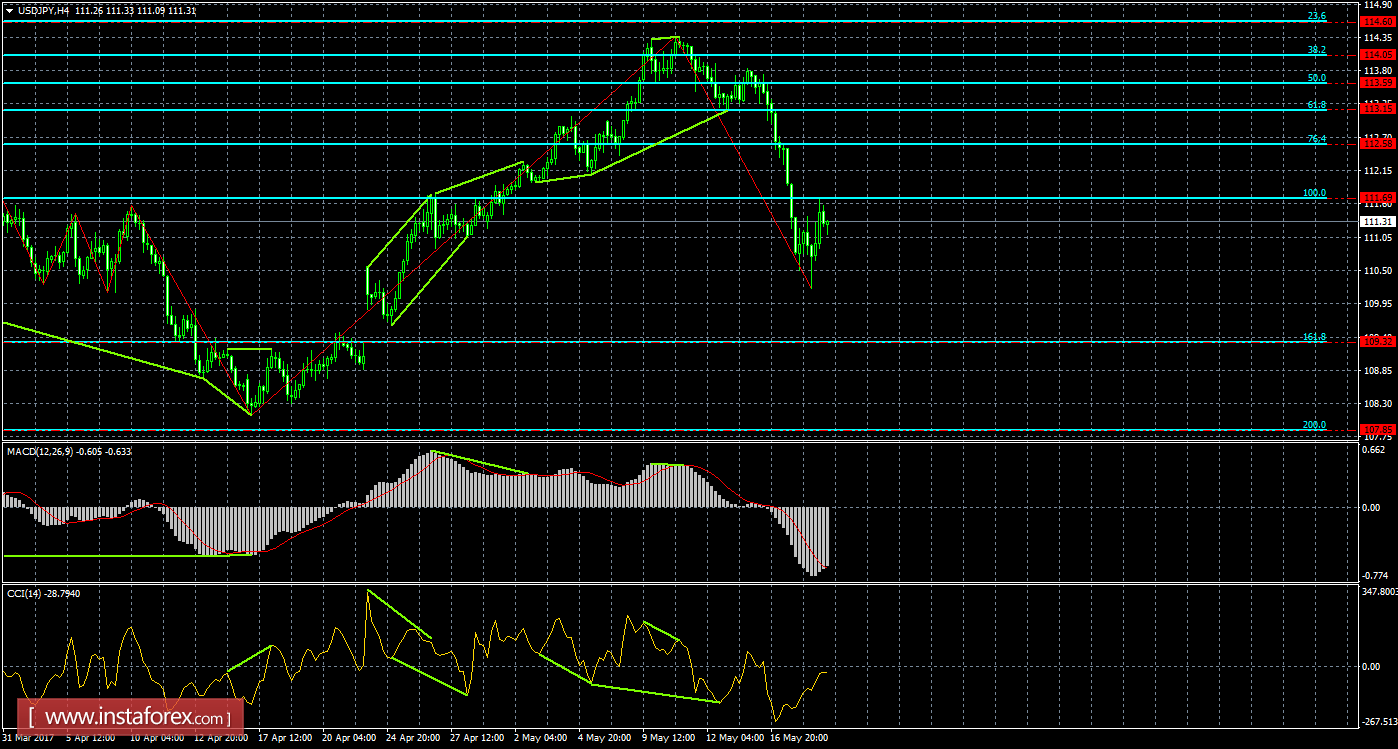Click the current price marker 111.31
This screenshot has width=1398, height=749.
tap(1379, 221)
